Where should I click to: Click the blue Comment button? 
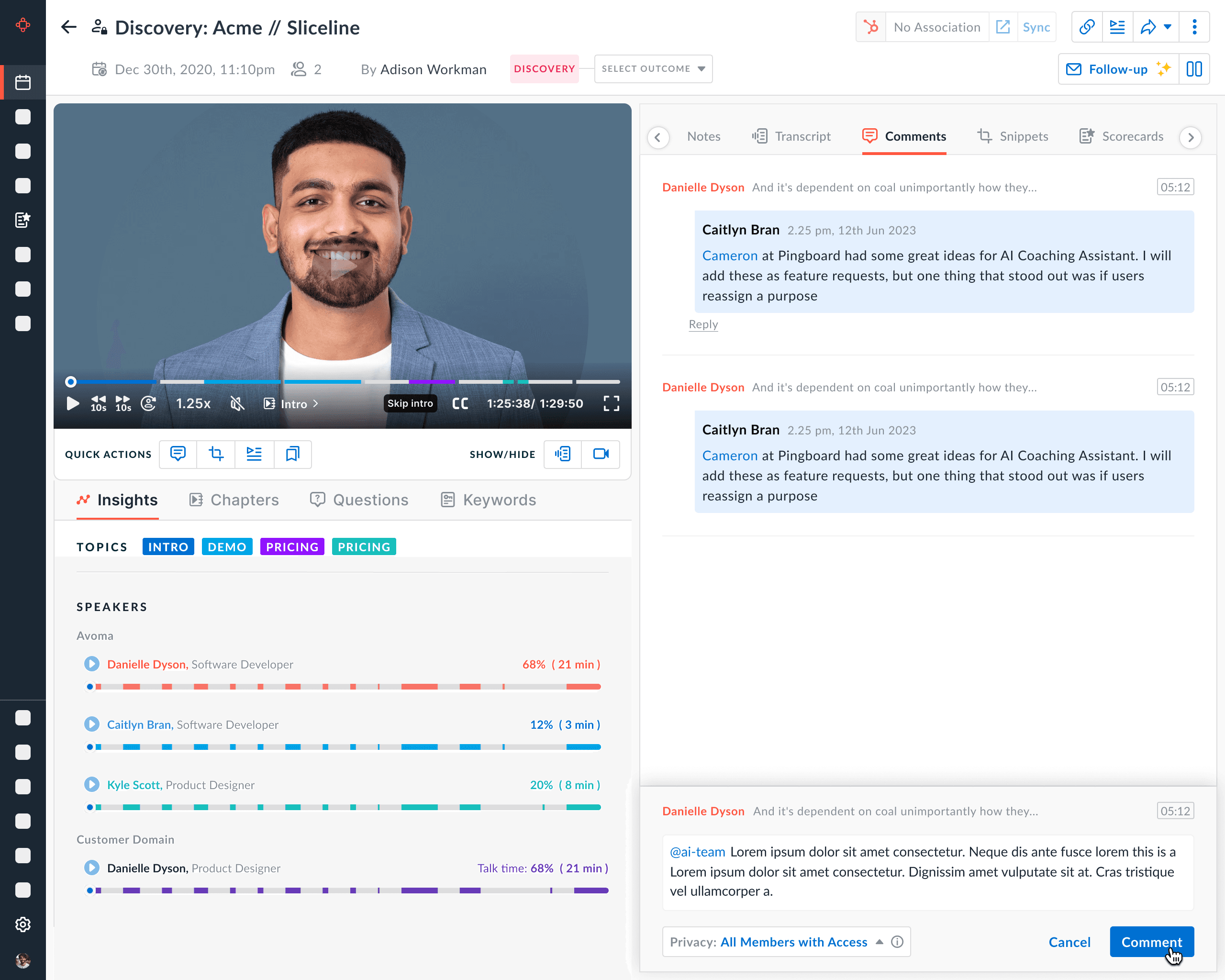tap(1151, 942)
